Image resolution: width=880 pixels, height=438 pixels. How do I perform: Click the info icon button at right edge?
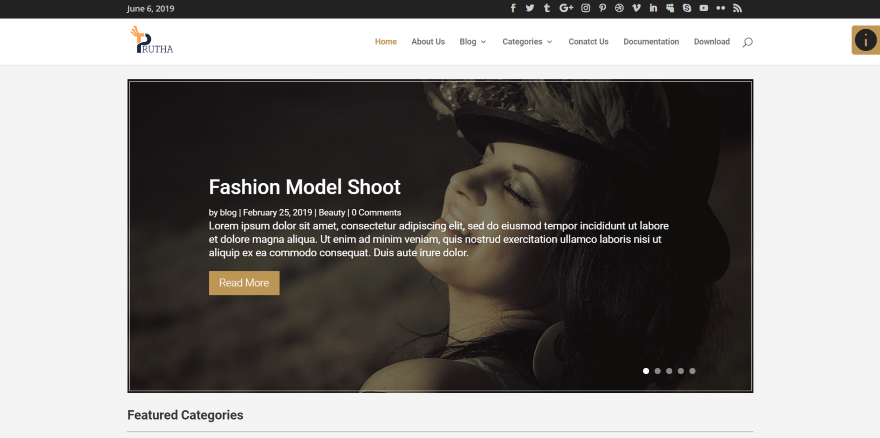(x=865, y=41)
